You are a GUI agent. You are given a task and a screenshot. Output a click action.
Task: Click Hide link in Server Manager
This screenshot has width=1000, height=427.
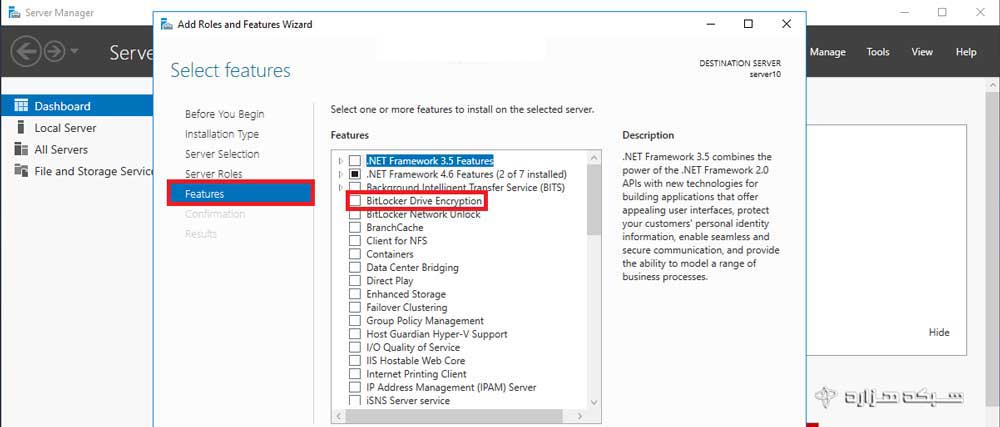(939, 333)
